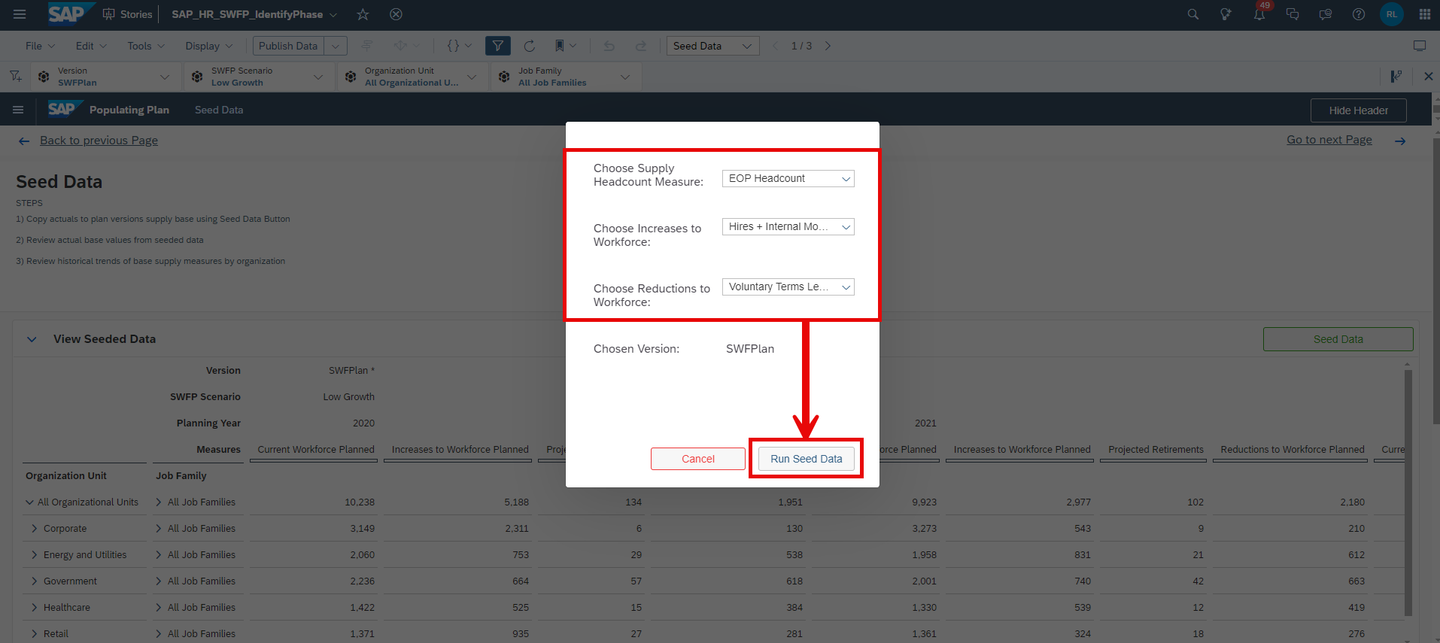
Task: Open the page header hamburger menu
Action: pyautogui.click(x=18, y=110)
